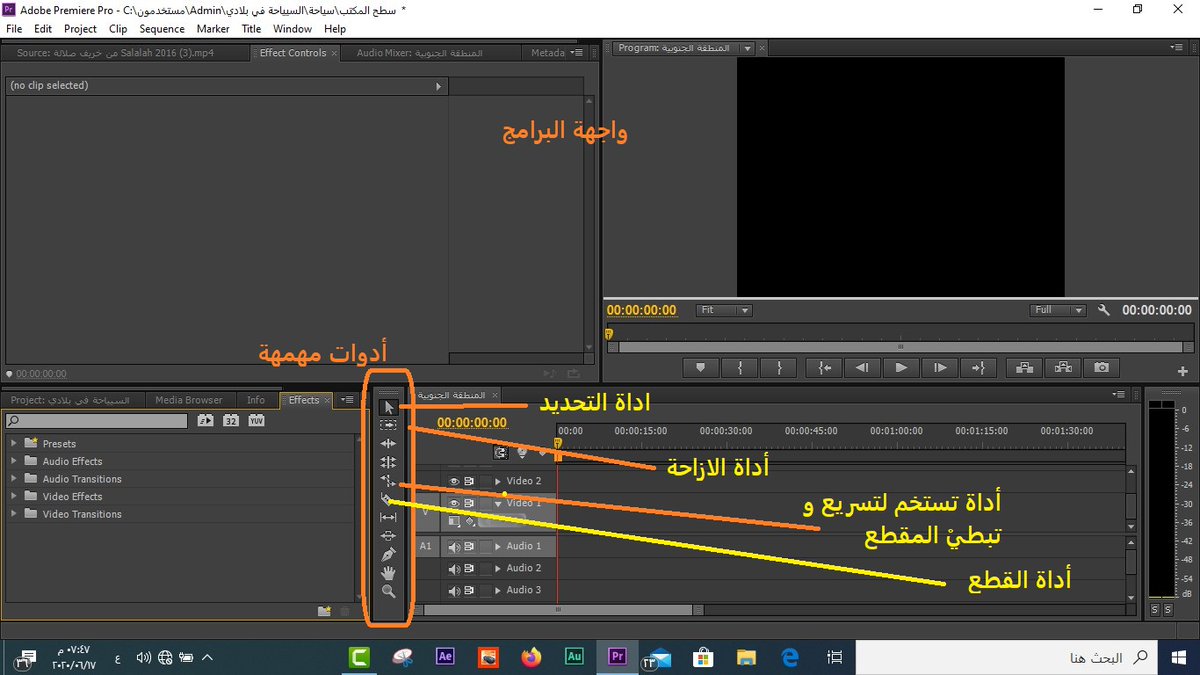Switch to the Audio Mixer tab

tap(420, 53)
